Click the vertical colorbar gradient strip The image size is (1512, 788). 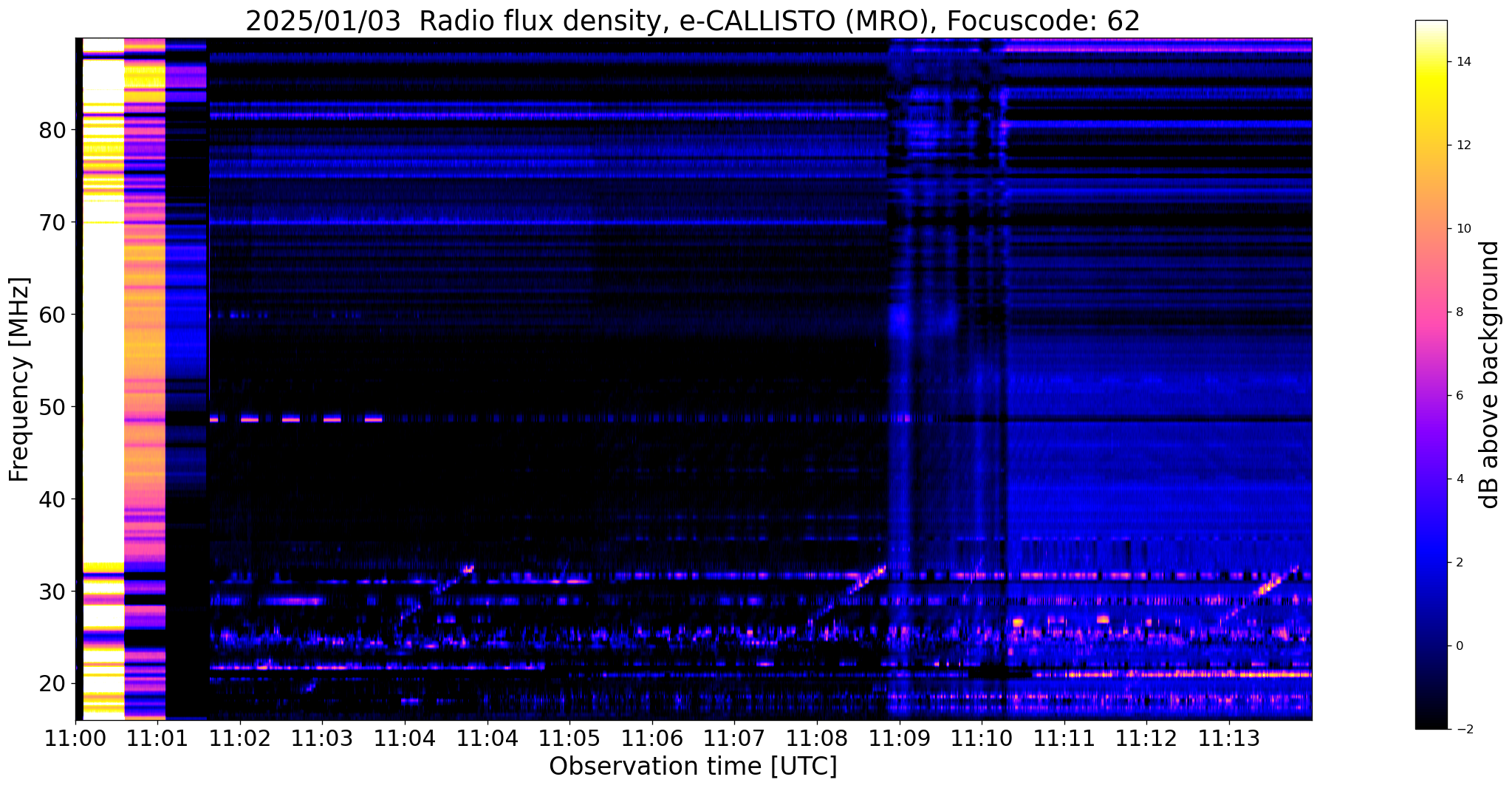click(x=1431, y=374)
